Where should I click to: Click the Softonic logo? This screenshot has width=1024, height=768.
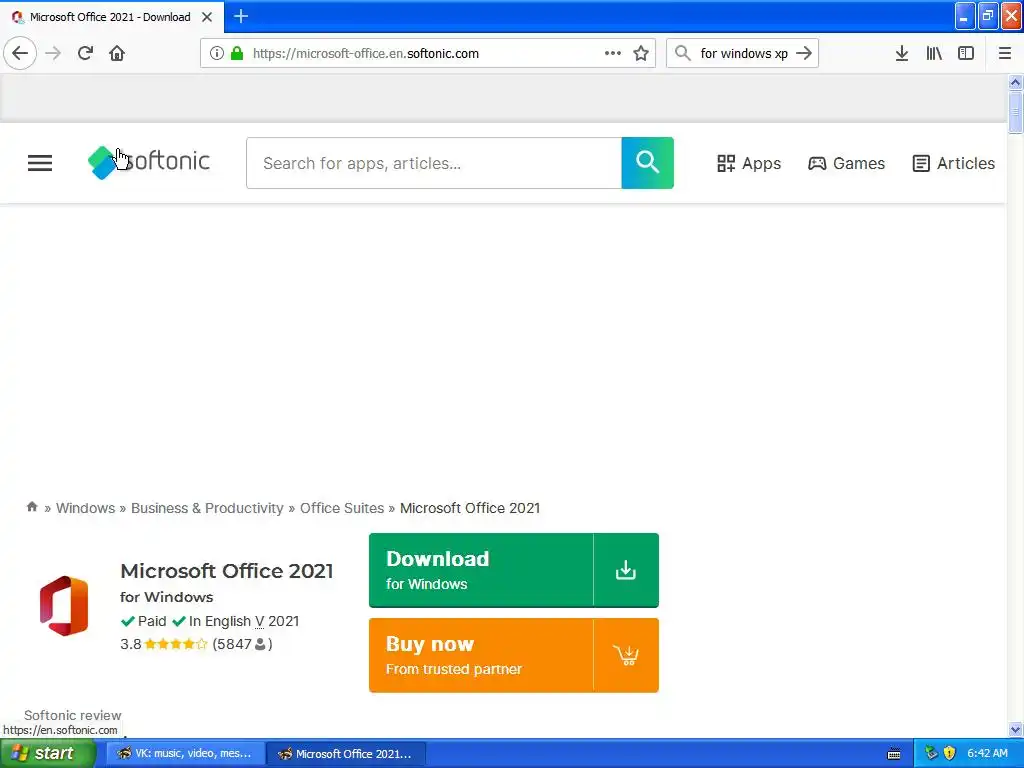pos(149,162)
